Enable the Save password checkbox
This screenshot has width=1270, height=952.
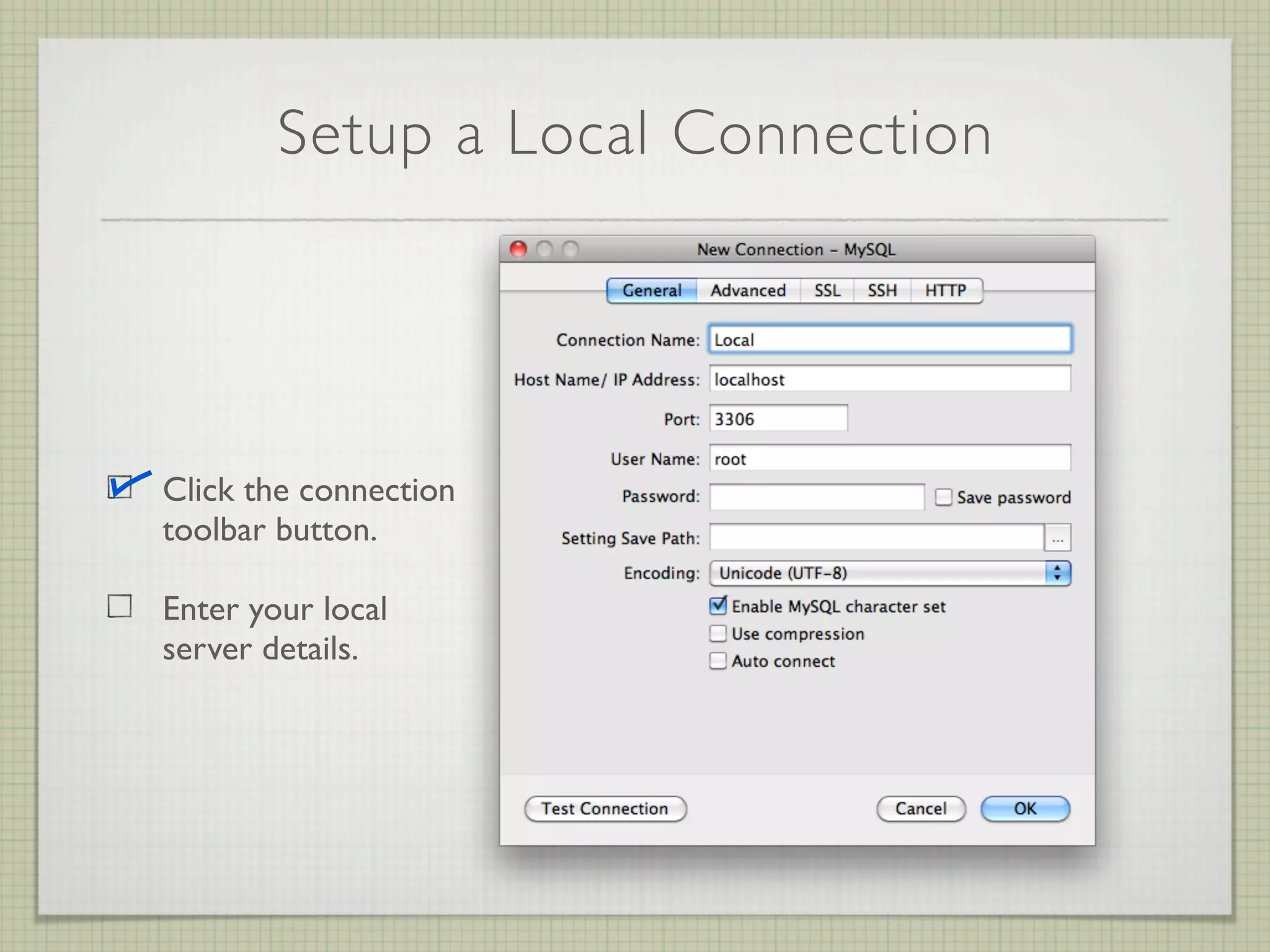click(x=943, y=497)
